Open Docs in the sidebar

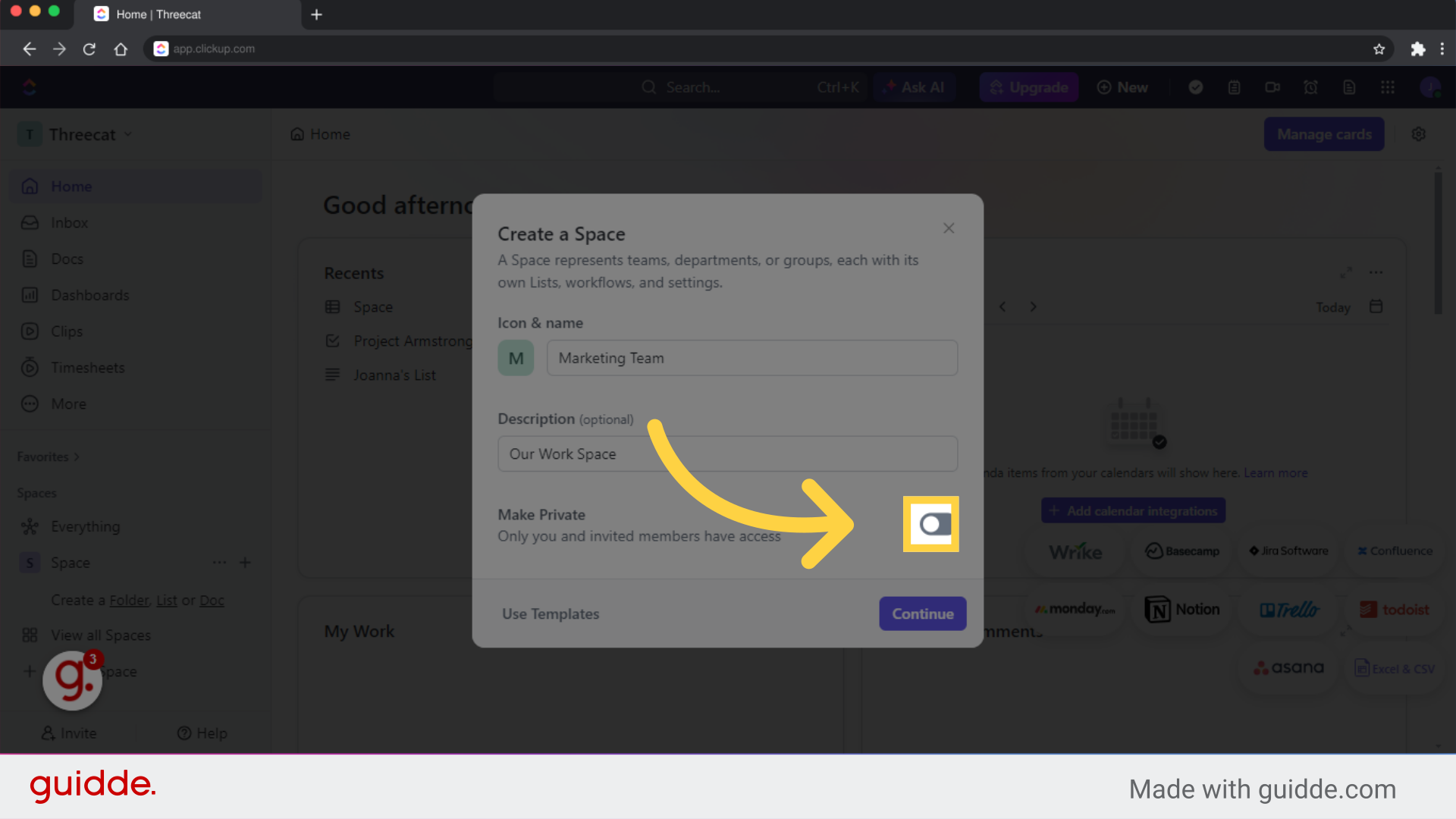(67, 259)
